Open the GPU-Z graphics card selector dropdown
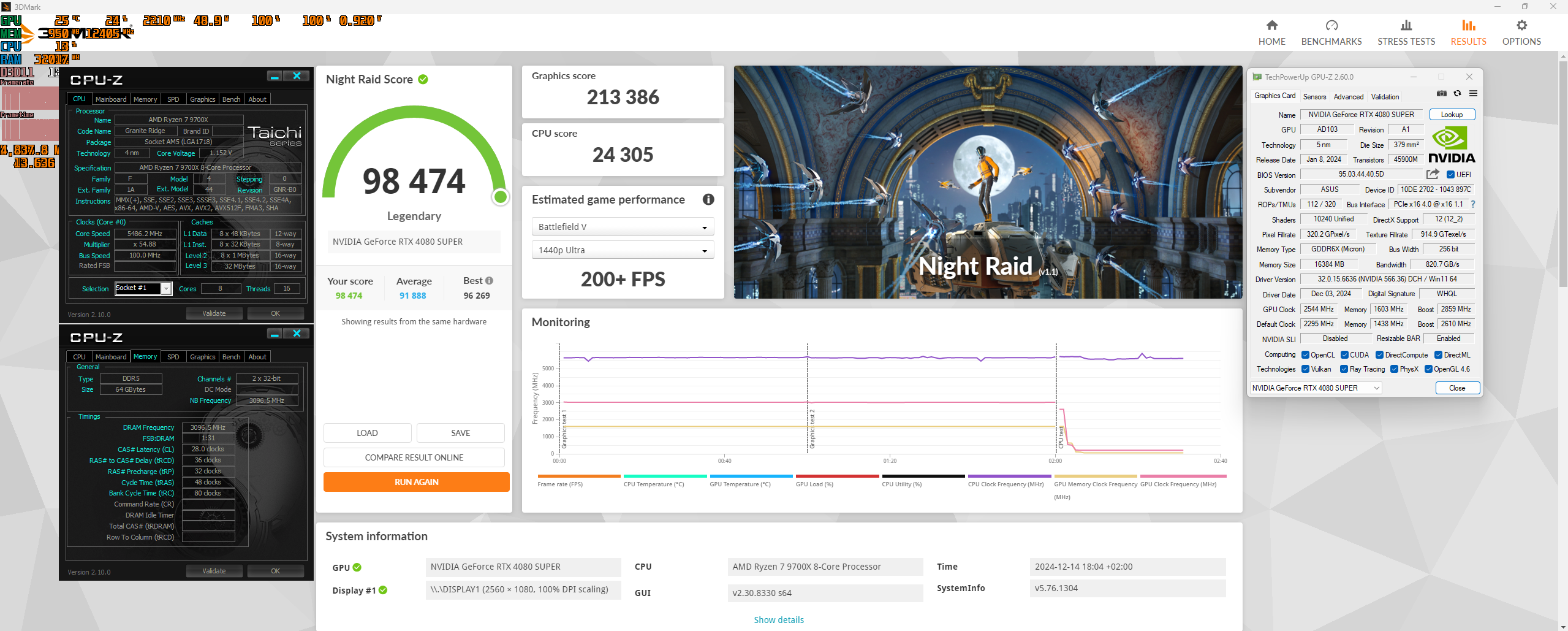Screen dimensions: 1568x631 pyautogui.click(x=1316, y=388)
